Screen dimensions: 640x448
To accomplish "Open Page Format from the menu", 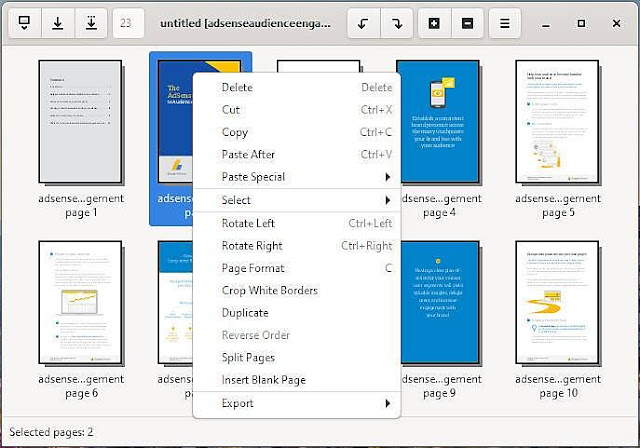I will click(297, 268).
